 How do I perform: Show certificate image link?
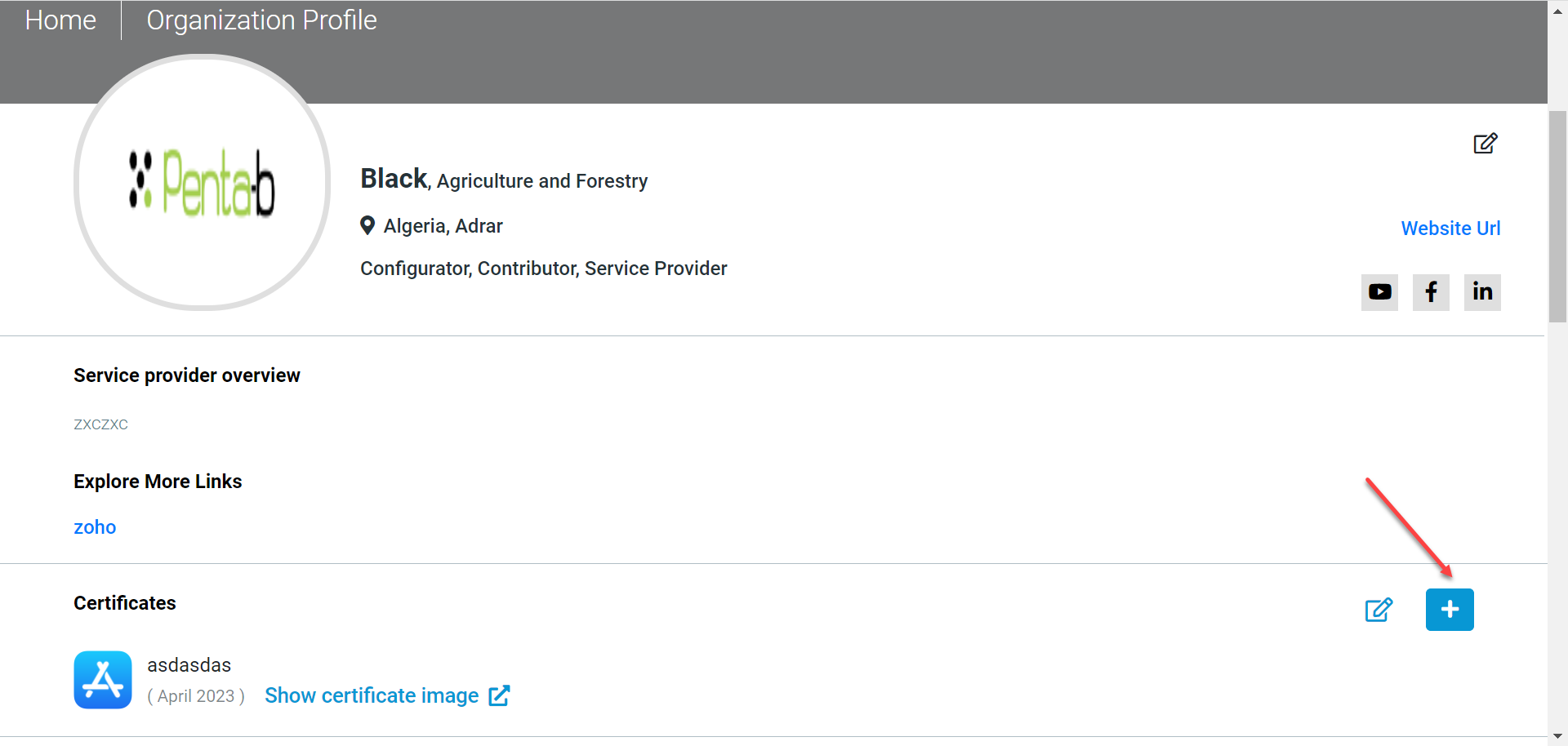[x=372, y=695]
